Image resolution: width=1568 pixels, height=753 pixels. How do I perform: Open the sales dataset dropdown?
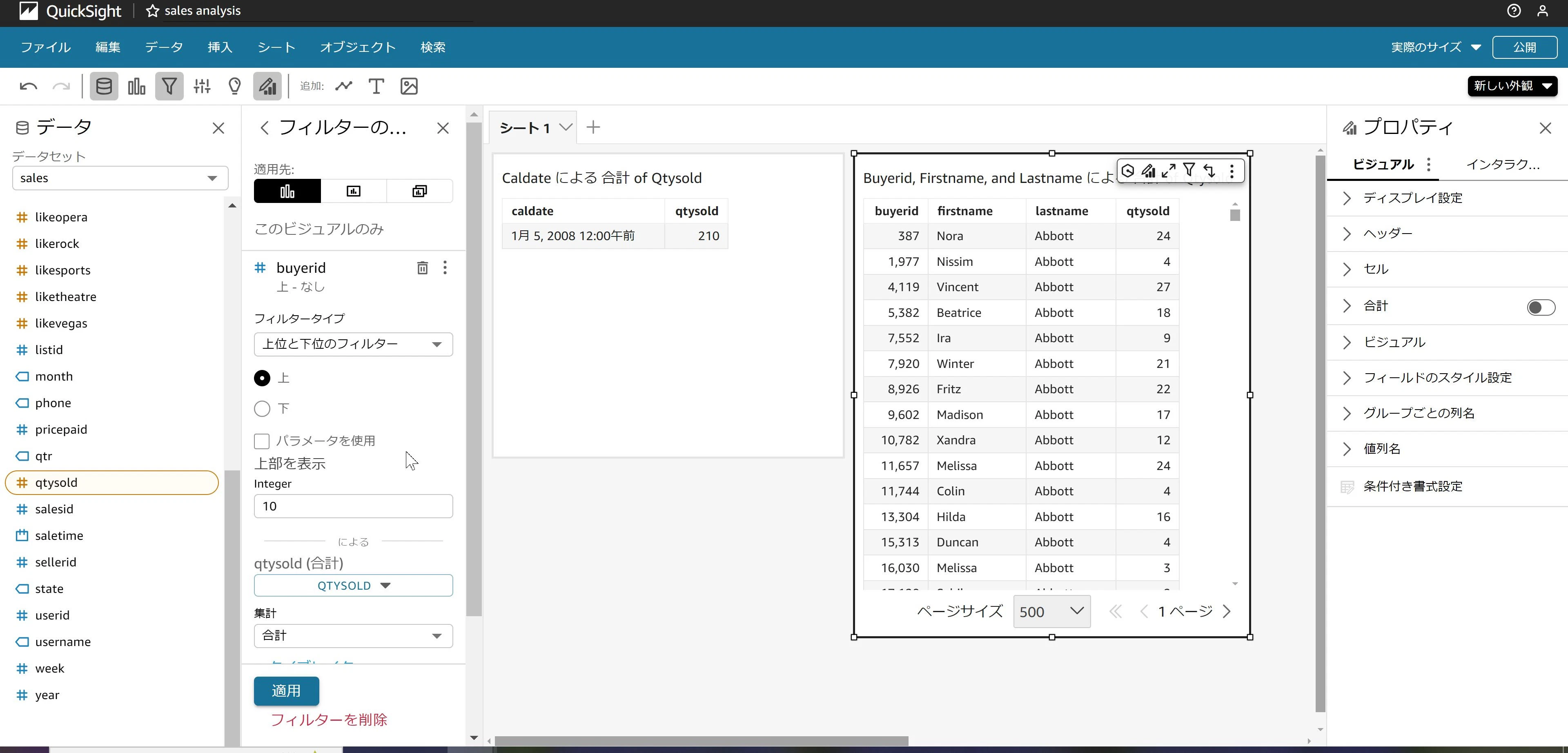[x=120, y=178]
